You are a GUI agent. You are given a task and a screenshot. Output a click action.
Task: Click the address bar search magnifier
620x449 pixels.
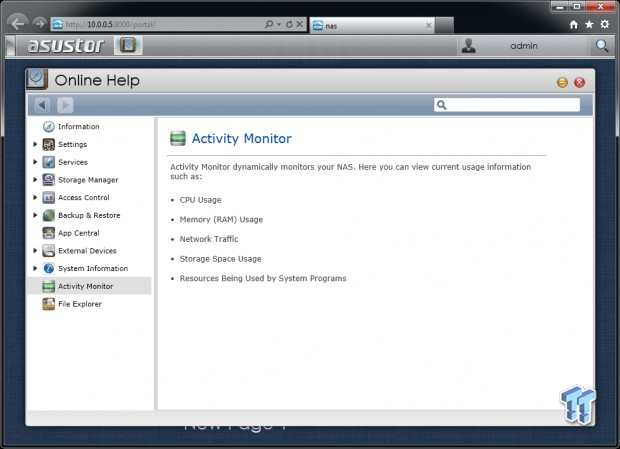click(x=269, y=24)
